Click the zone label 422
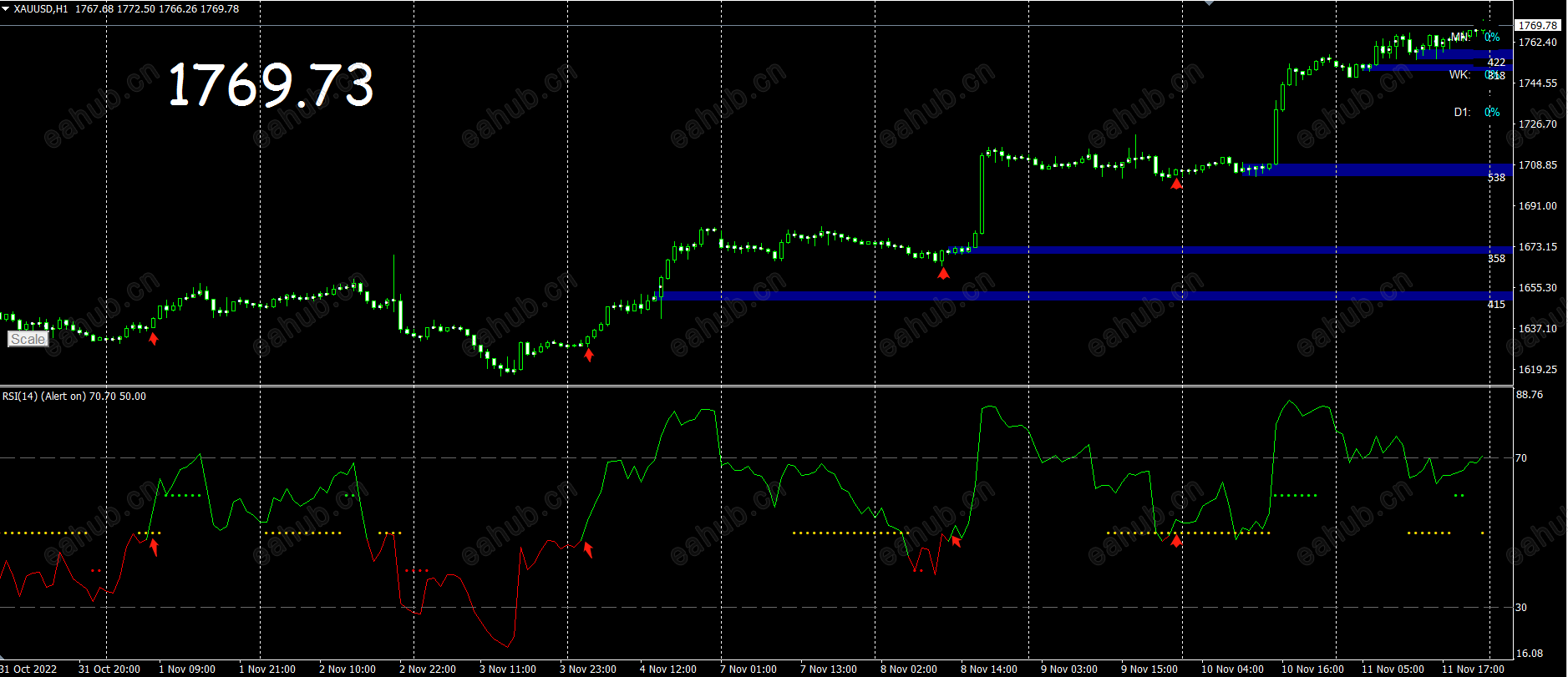Viewport: 1568px width, 677px height. click(1496, 63)
